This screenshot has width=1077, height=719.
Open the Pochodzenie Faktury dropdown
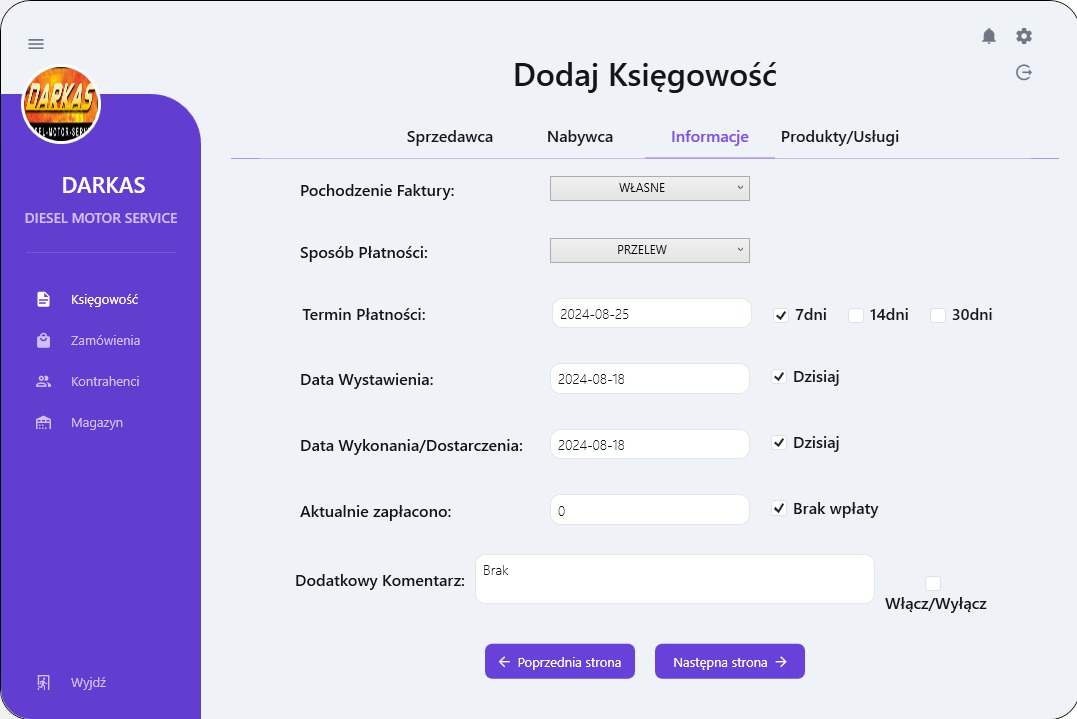pos(650,188)
